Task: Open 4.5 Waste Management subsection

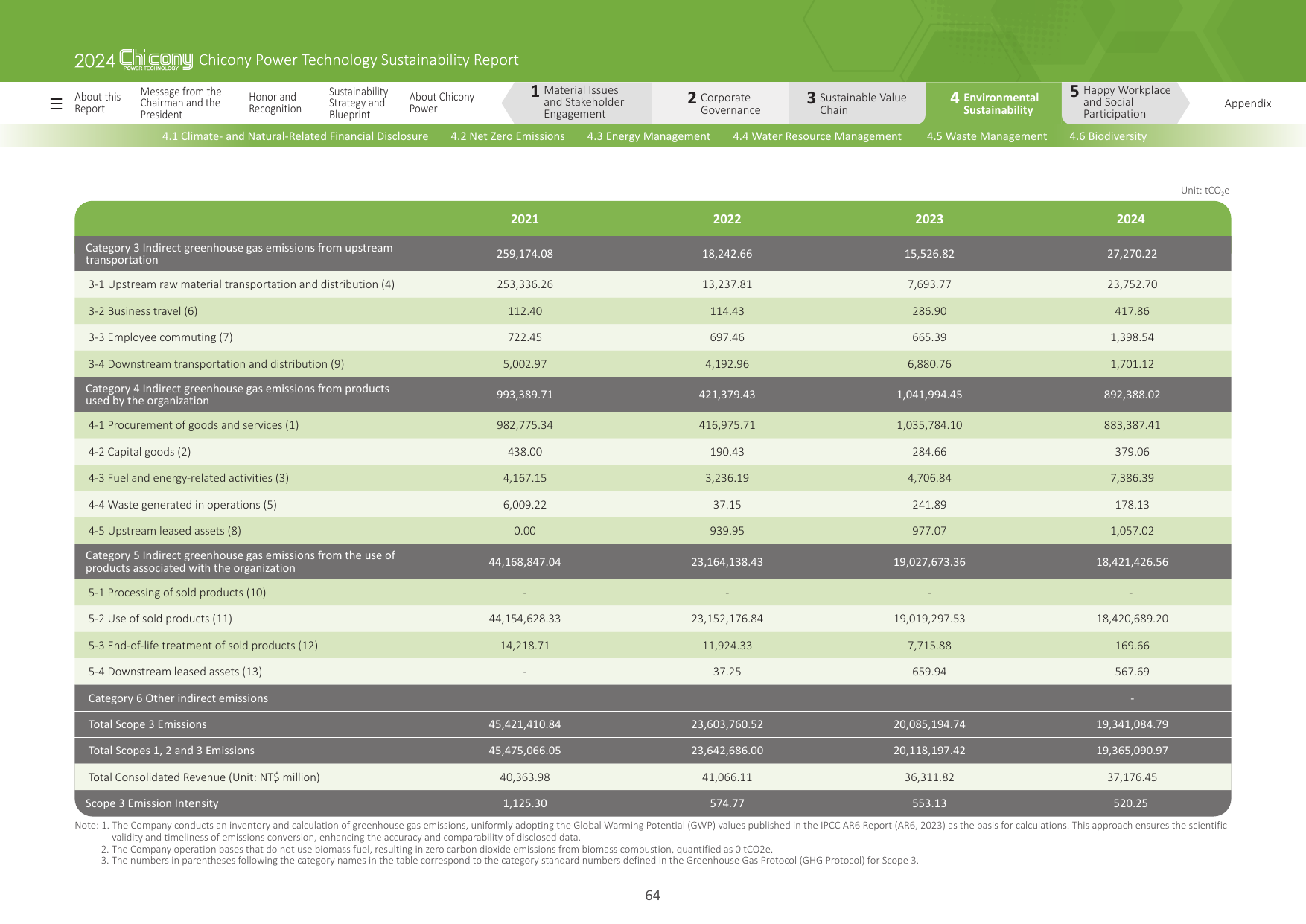Action: [987, 136]
